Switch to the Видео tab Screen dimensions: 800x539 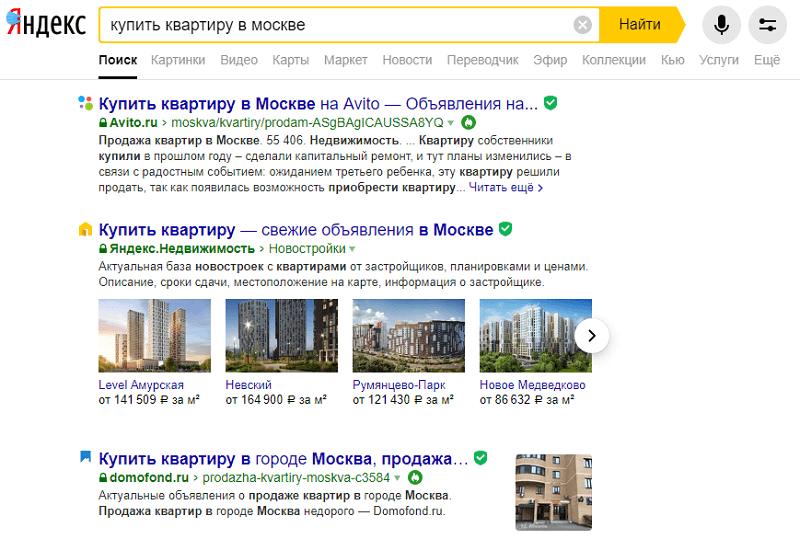coord(239,60)
